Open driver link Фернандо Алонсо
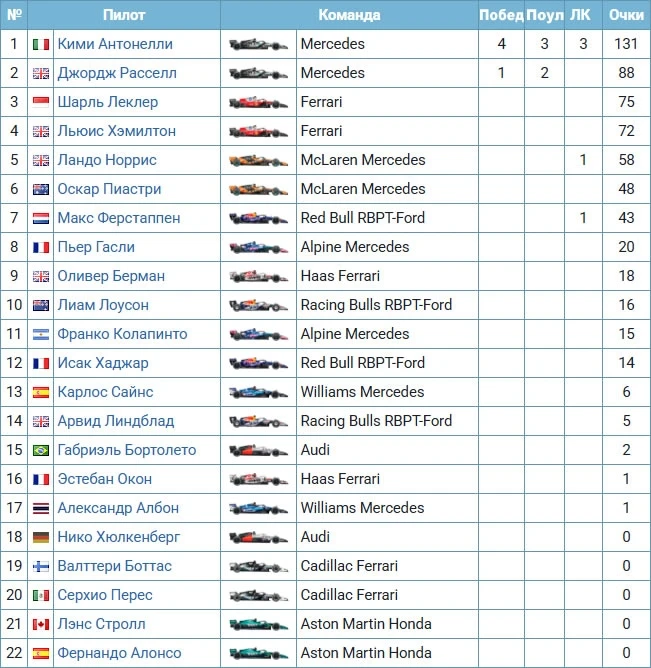Viewport: 651px width, 668px height. click(x=119, y=653)
